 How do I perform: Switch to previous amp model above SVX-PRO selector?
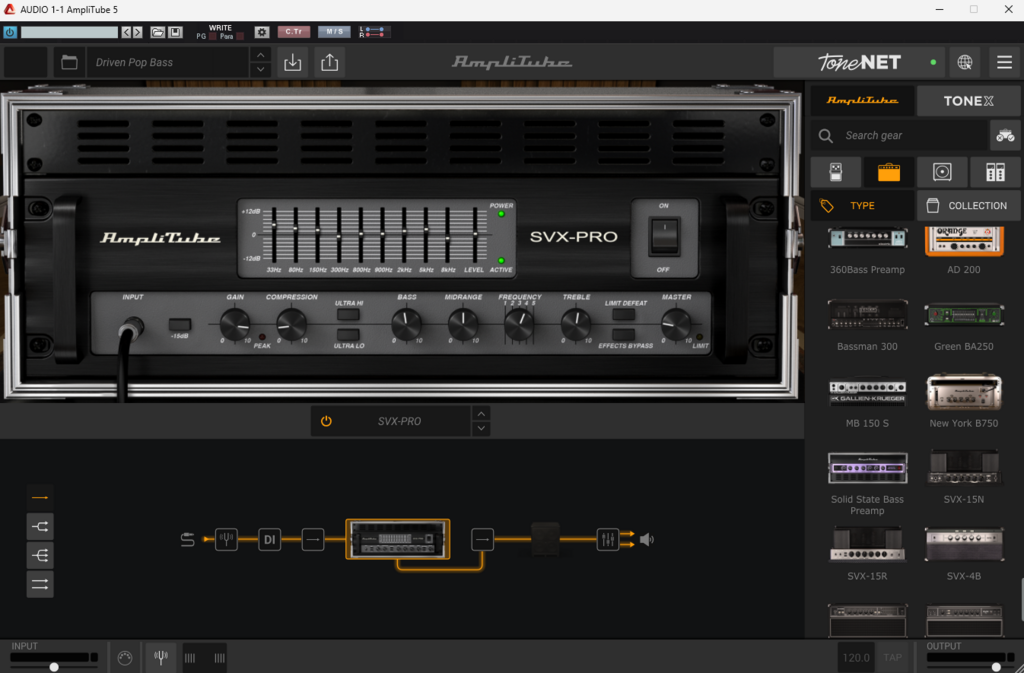(481, 414)
